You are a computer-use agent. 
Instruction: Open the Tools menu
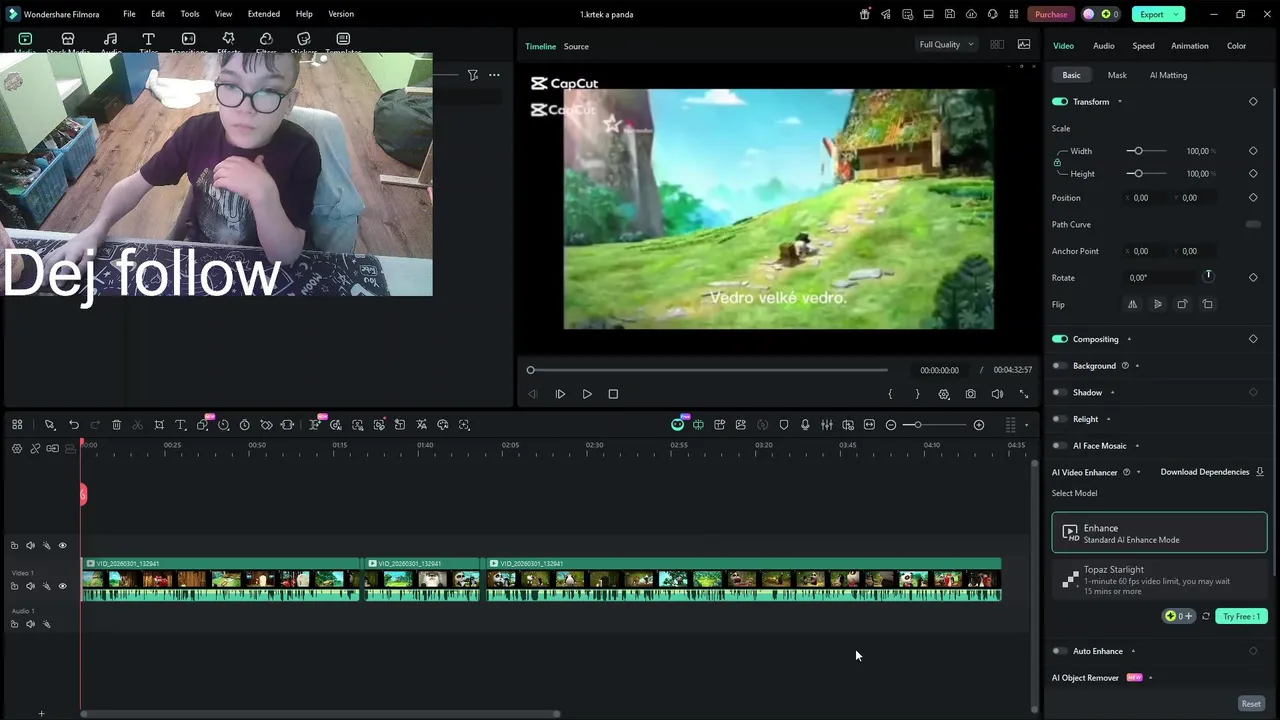pos(190,14)
